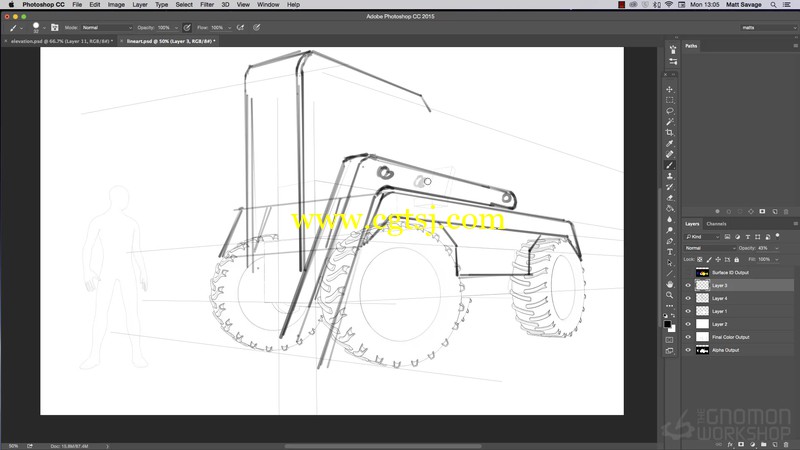Select the Magic Wand tool
This screenshot has width=800, height=450.
point(669,121)
